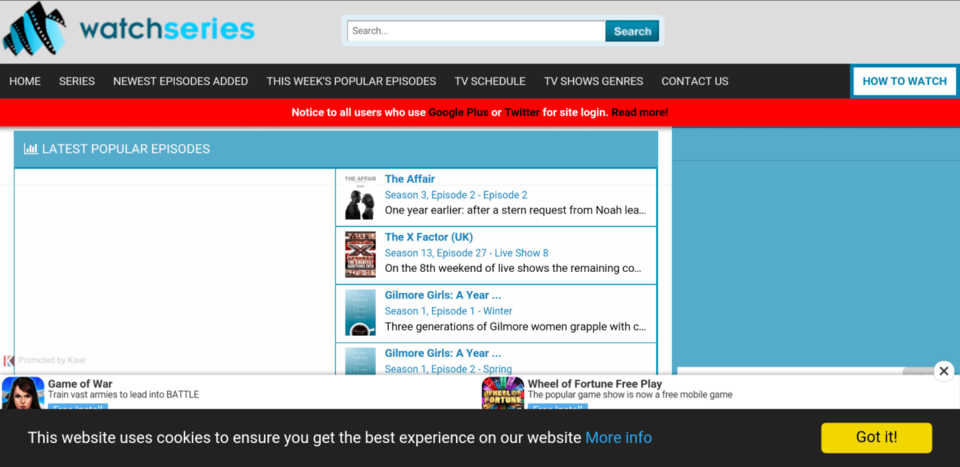
Task: Click More info in cookie notice
Action: [x=618, y=438]
